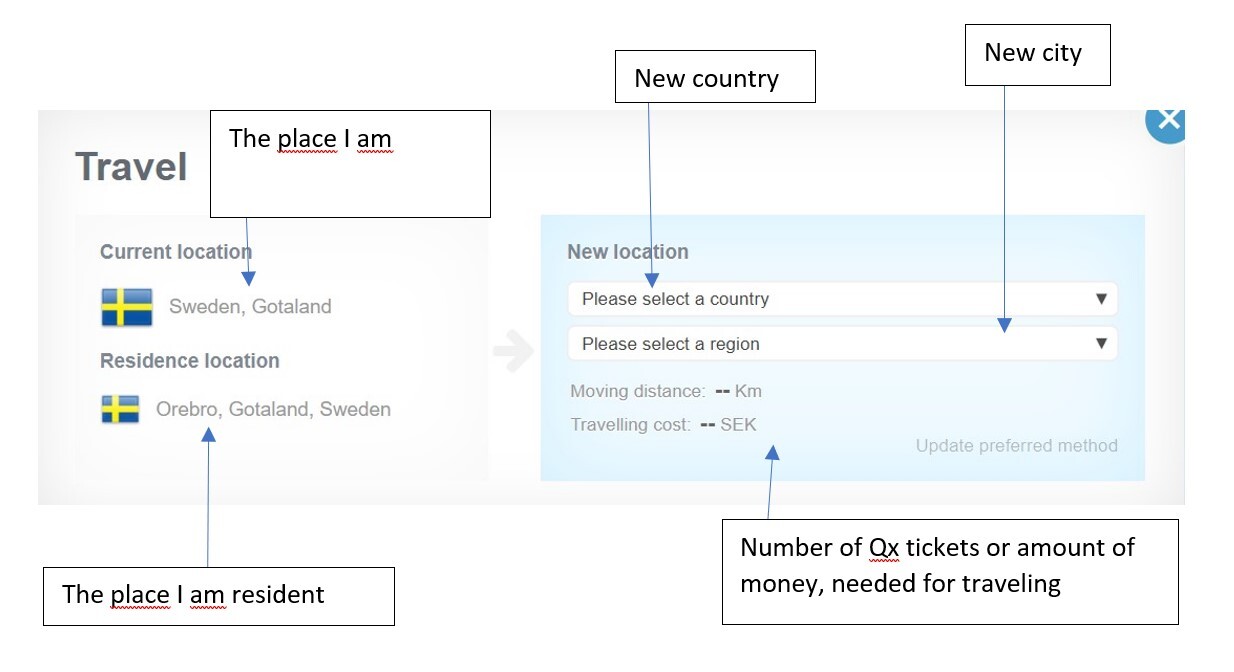The image size is (1234, 672).
Task: Click the 'Residence location' label
Action: pos(190,361)
